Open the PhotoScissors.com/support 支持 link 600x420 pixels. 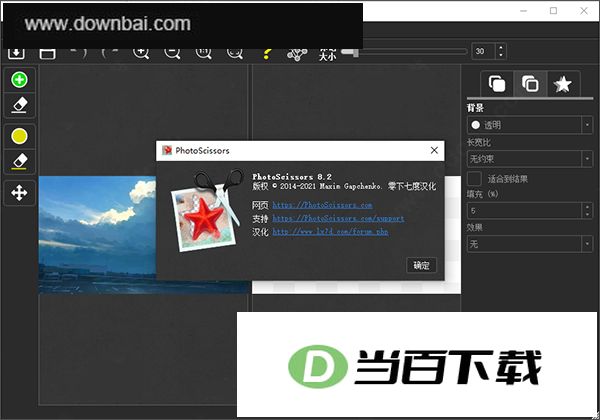(338, 218)
